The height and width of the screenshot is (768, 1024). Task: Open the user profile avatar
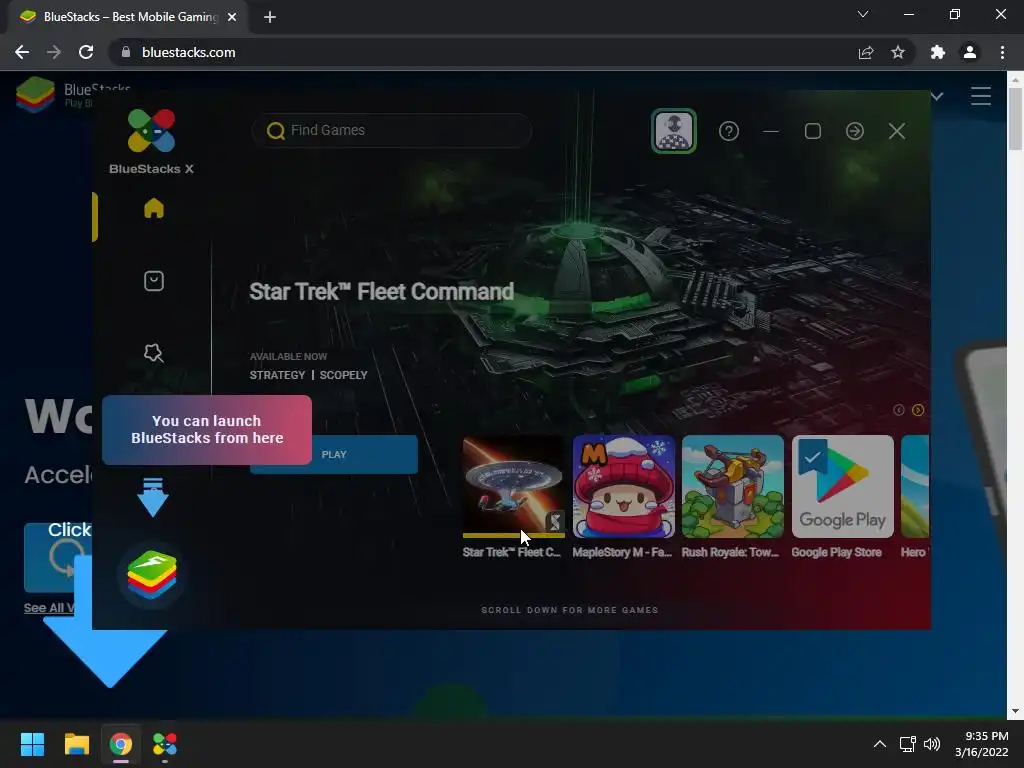coord(674,131)
